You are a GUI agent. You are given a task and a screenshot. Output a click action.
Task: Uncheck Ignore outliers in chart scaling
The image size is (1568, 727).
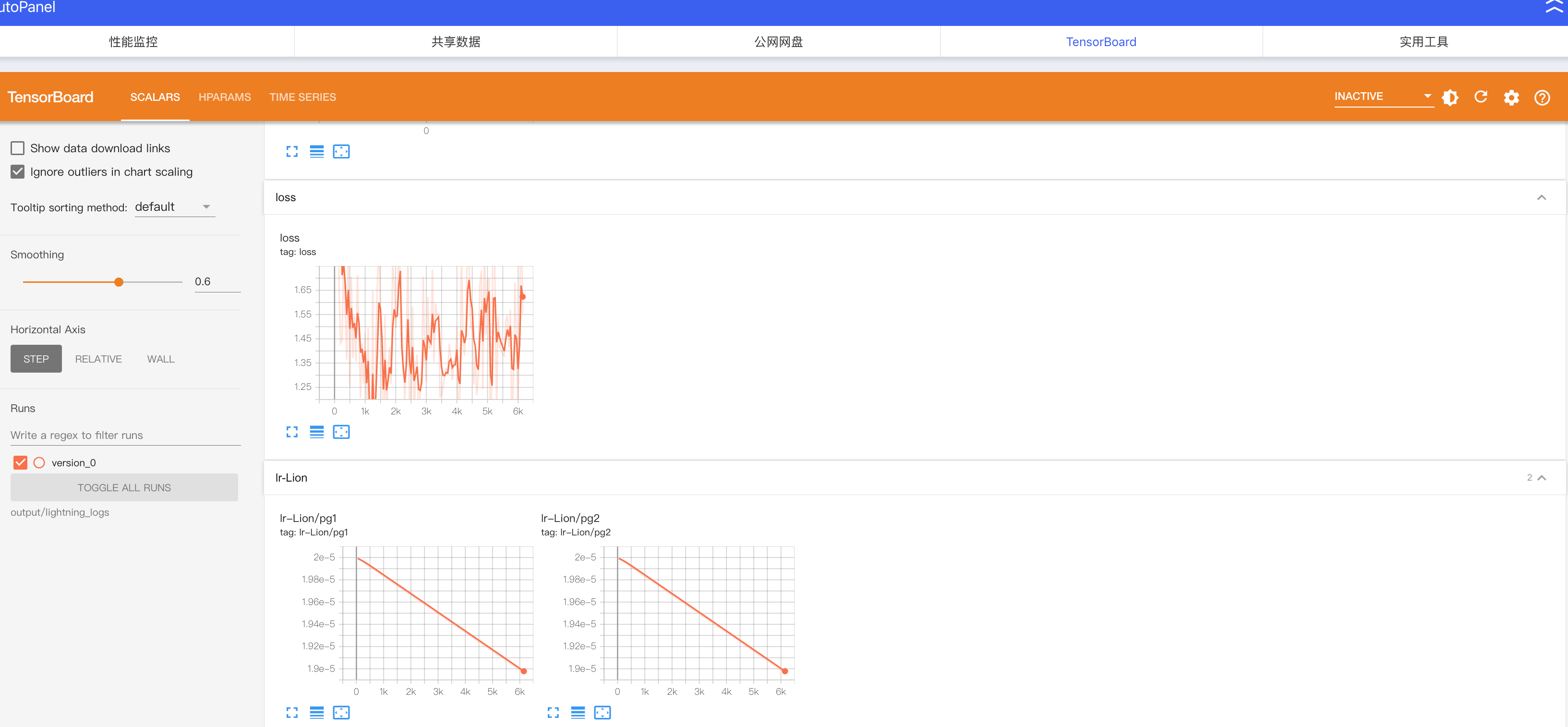tap(18, 172)
